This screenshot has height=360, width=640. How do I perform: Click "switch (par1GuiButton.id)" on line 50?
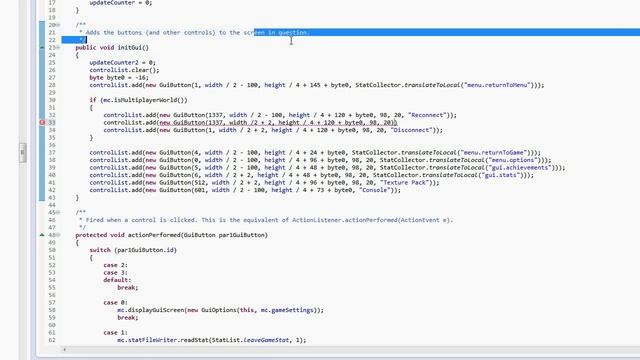(x=133, y=250)
